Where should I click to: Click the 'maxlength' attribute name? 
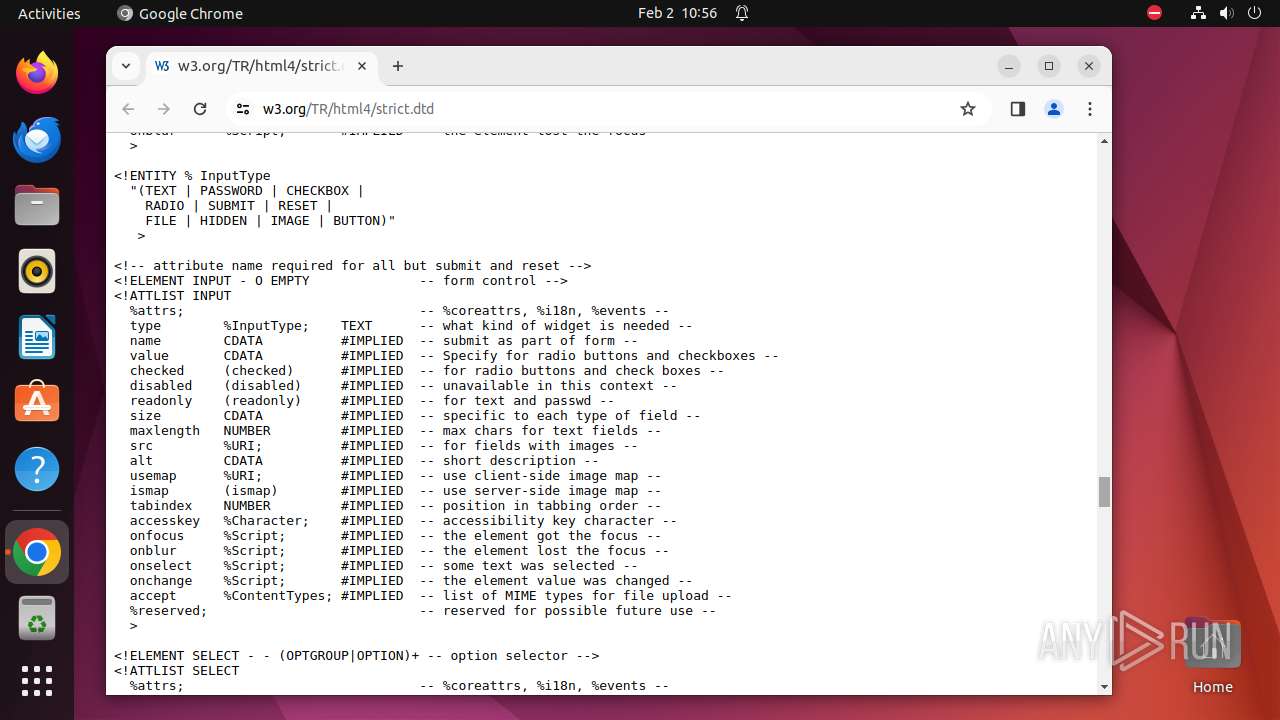(x=165, y=431)
